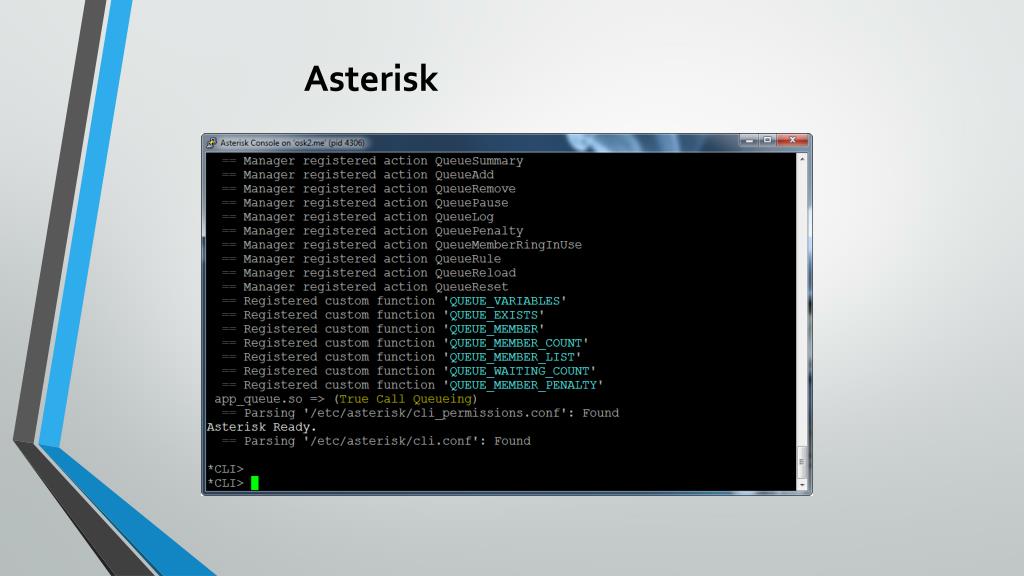Viewport: 1024px width, 576px height.
Task: Click the console scrollbar thumb
Action: [802, 462]
